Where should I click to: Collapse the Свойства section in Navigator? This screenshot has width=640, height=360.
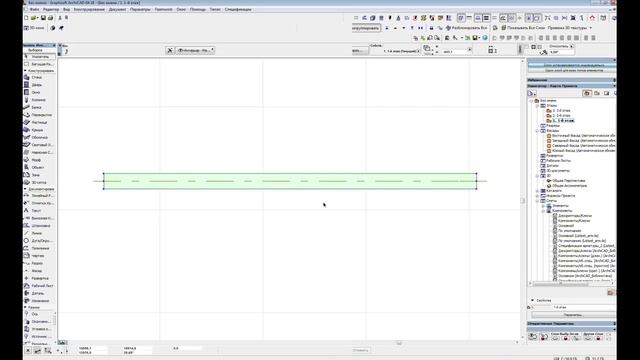(532, 300)
